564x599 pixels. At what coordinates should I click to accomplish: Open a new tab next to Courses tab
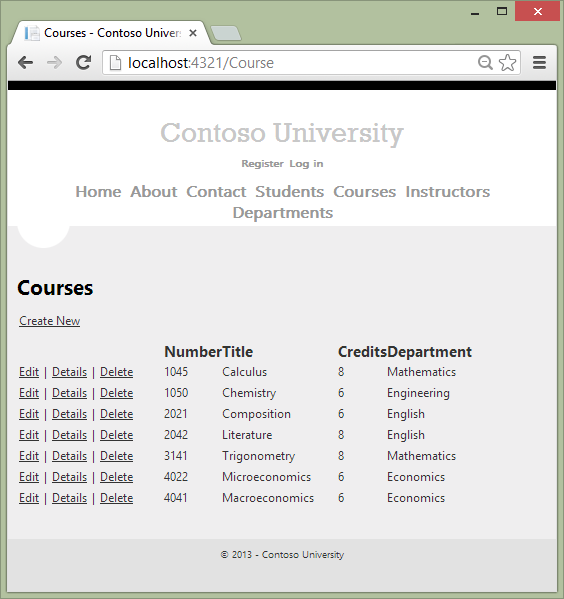tap(226, 33)
